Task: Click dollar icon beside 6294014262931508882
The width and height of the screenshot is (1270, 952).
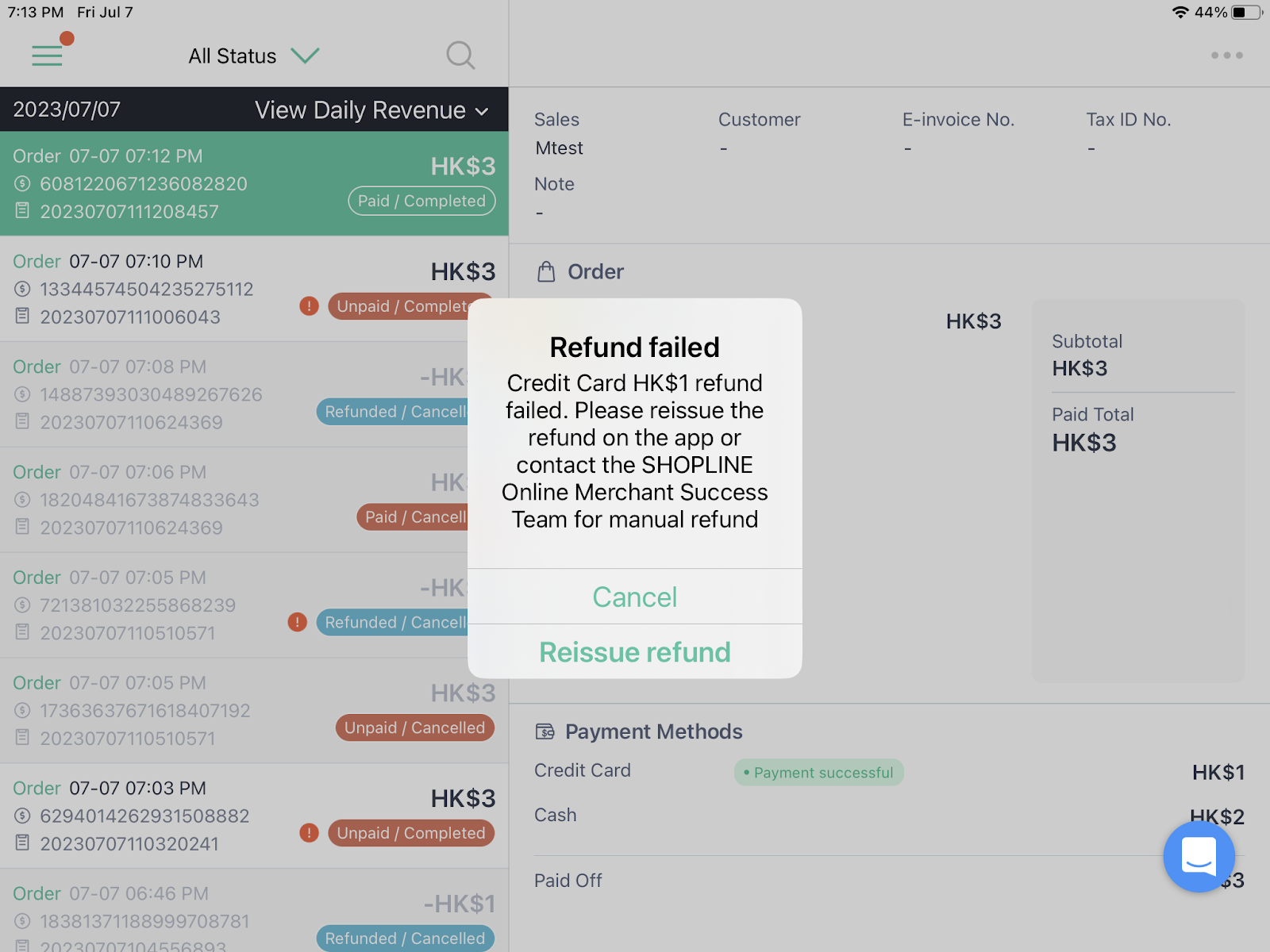Action: pos(23,816)
